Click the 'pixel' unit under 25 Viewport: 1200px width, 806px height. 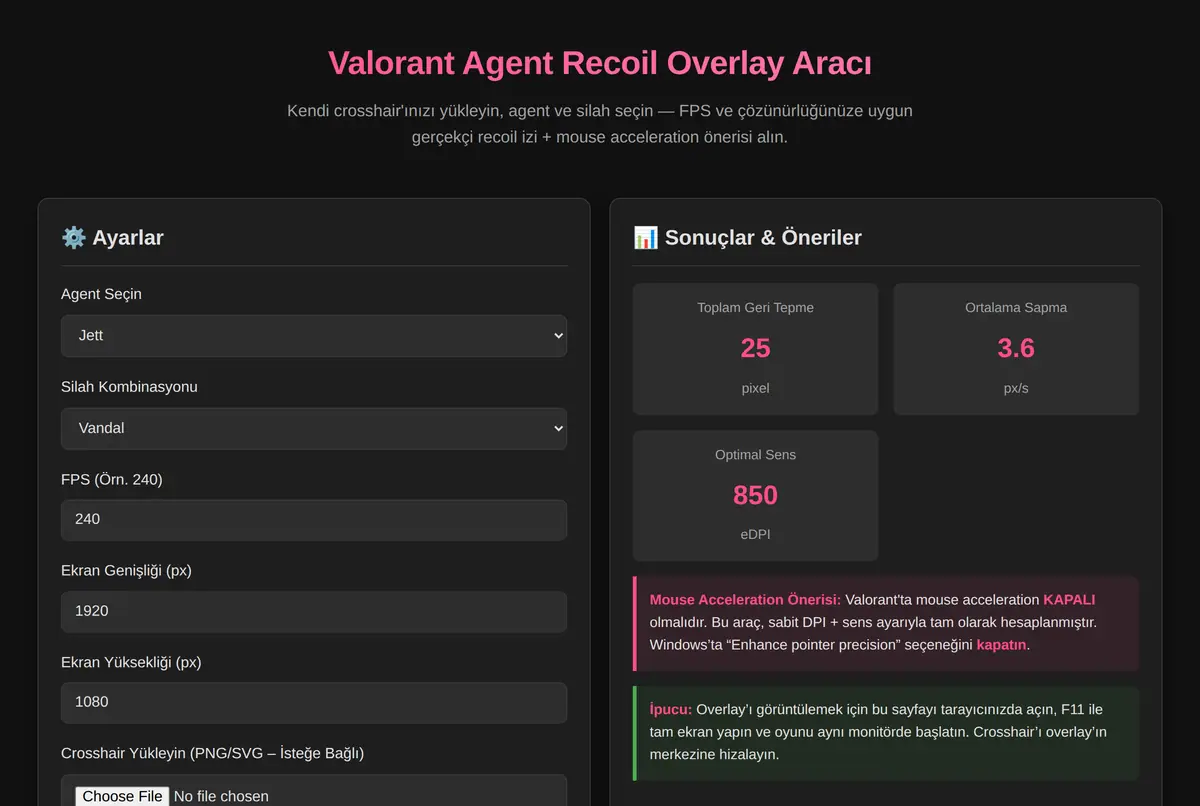(755, 388)
